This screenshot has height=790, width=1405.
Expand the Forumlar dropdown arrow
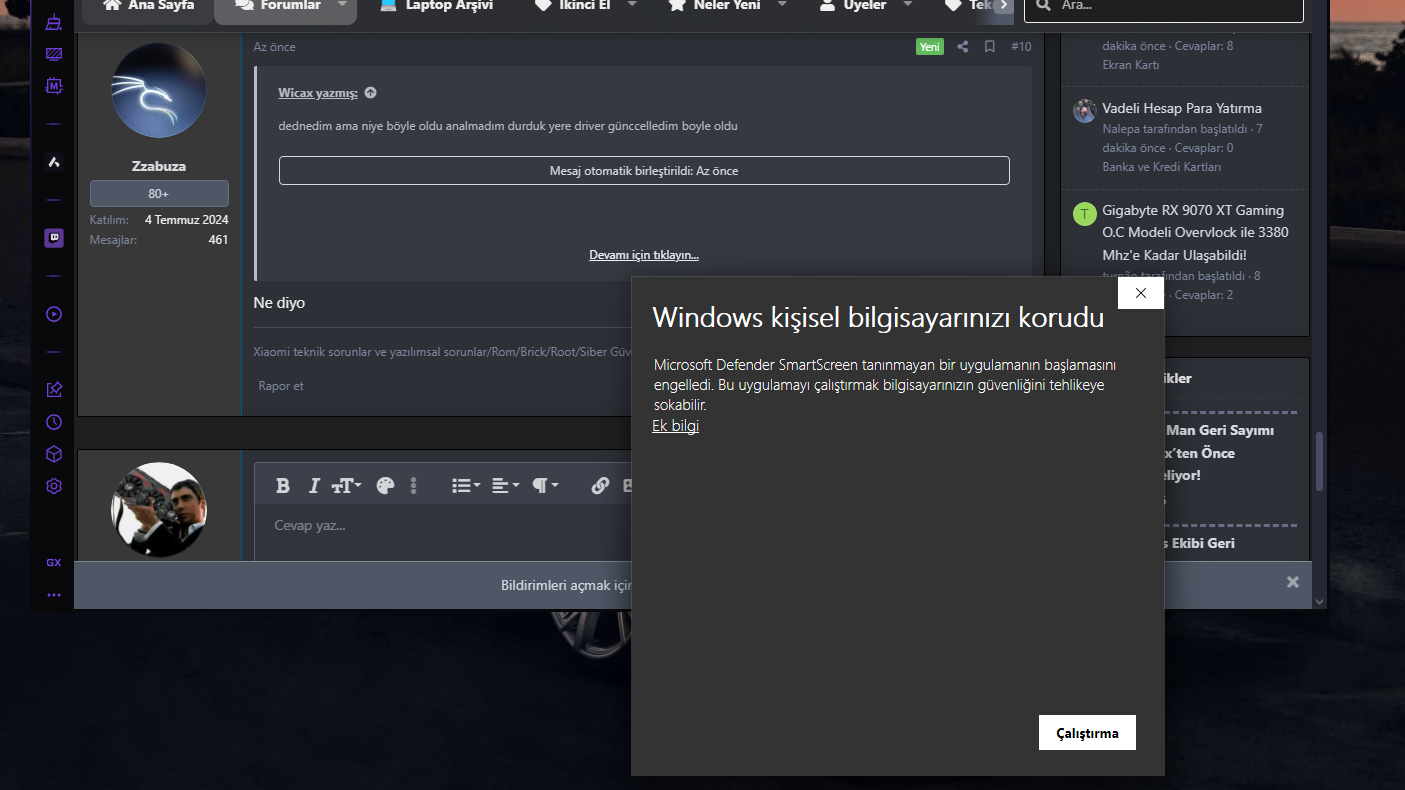point(341,5)
